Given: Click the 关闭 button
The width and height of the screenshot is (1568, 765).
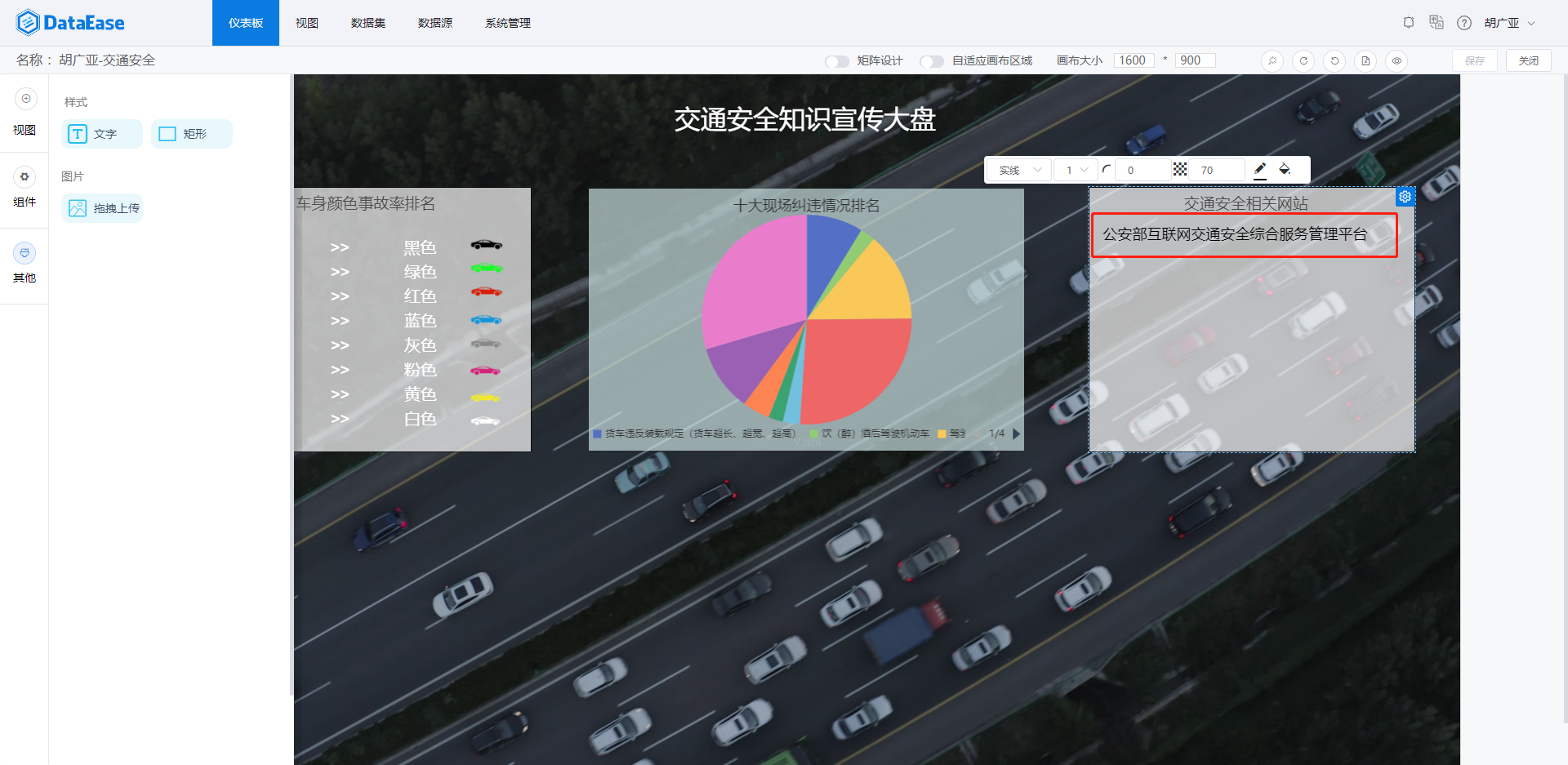Looking at the screenshot, I should pyautogui.click(x=1529, y=60).
